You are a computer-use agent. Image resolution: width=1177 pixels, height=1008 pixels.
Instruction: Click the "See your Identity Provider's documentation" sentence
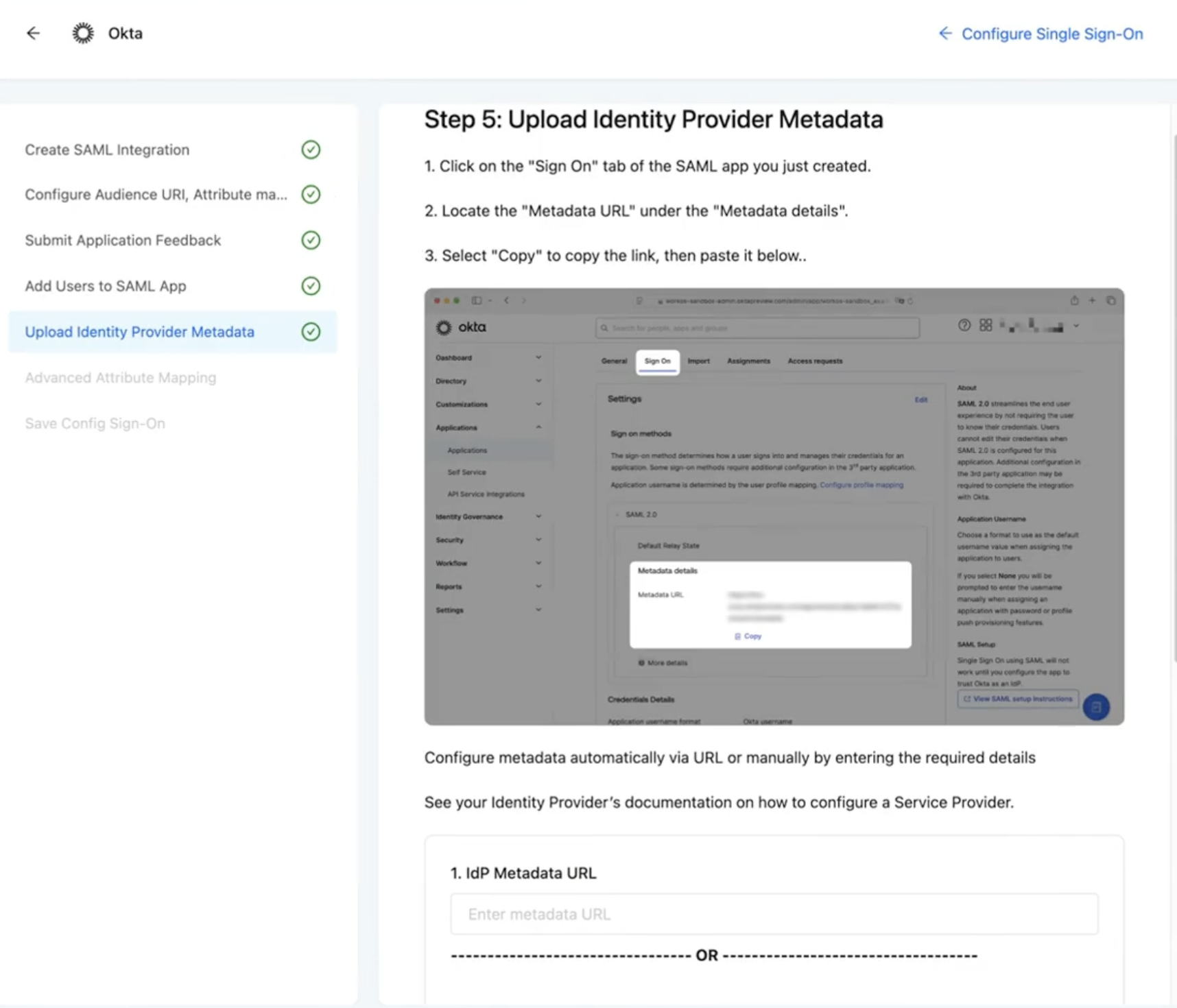pos(719,802)
